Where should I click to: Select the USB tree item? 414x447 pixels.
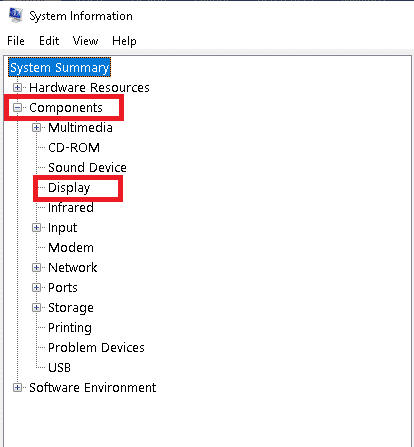59,368
